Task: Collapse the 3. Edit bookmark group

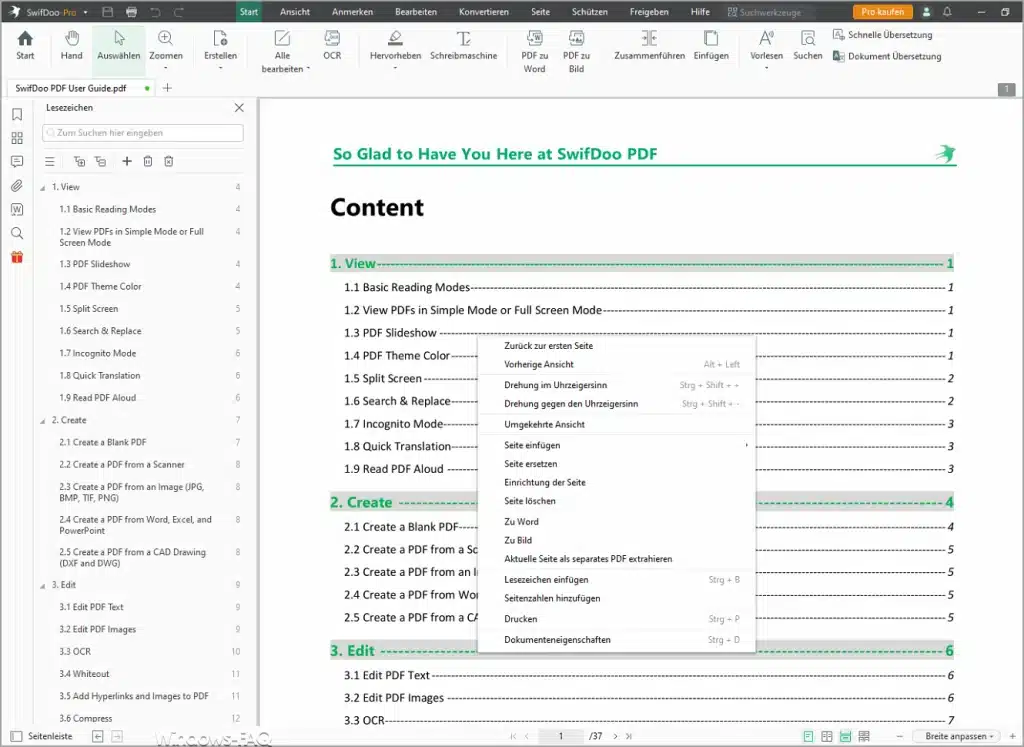Action: click(43, 585)
